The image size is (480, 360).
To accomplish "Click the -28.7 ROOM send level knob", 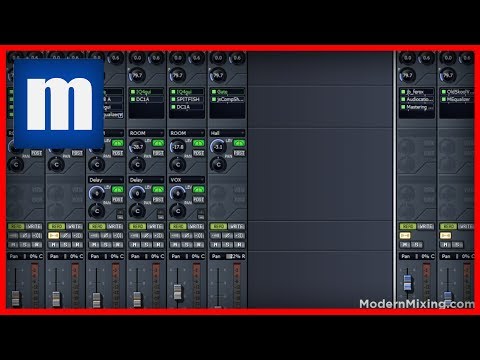I will (x=137, y=147).
